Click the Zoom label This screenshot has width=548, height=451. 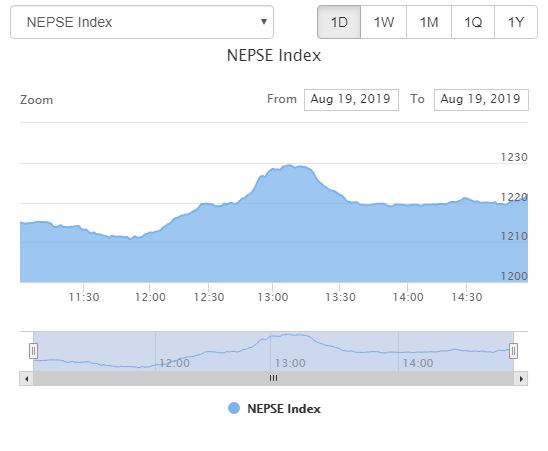click(36, 100)
